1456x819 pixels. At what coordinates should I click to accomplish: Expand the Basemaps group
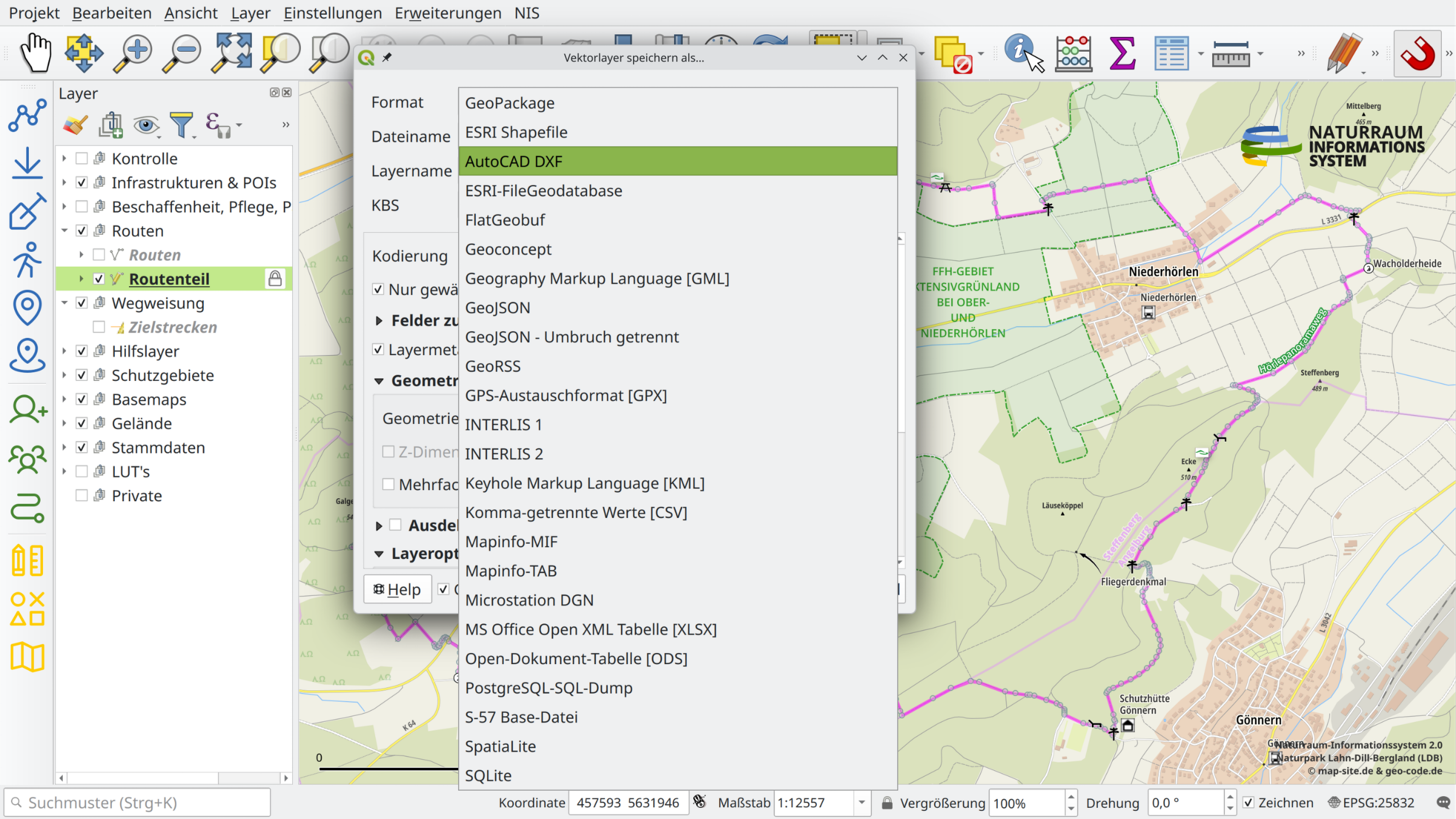tap(64, 399)
